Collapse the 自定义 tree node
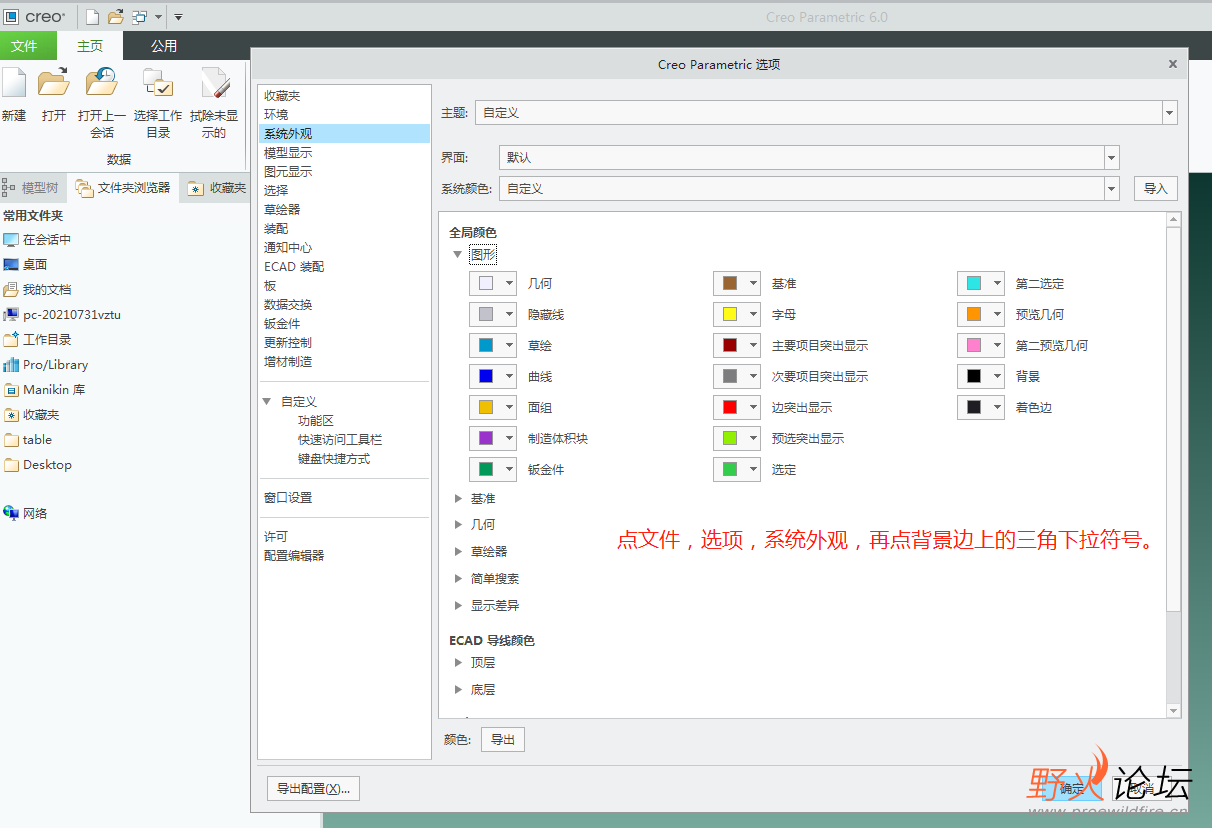The height and width of the screenshot is (828, 1212). (x=267, y=402)
